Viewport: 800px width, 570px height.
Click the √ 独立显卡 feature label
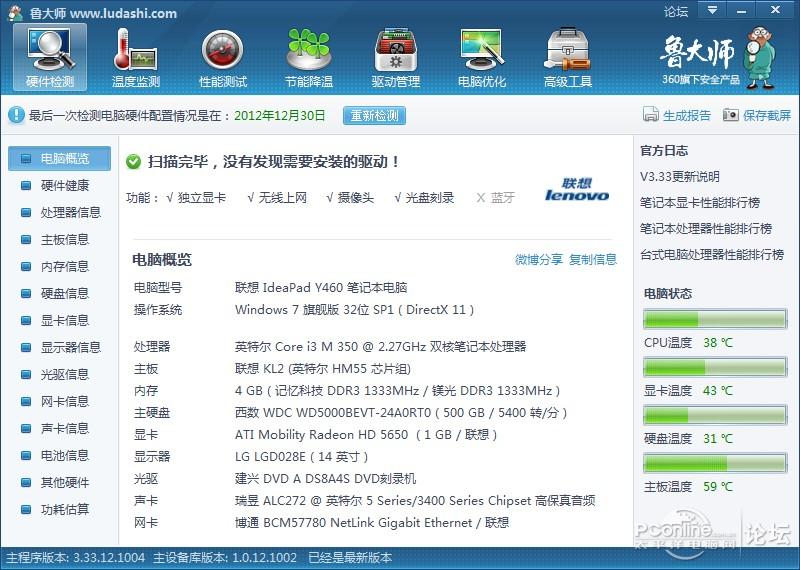(196, 197)
